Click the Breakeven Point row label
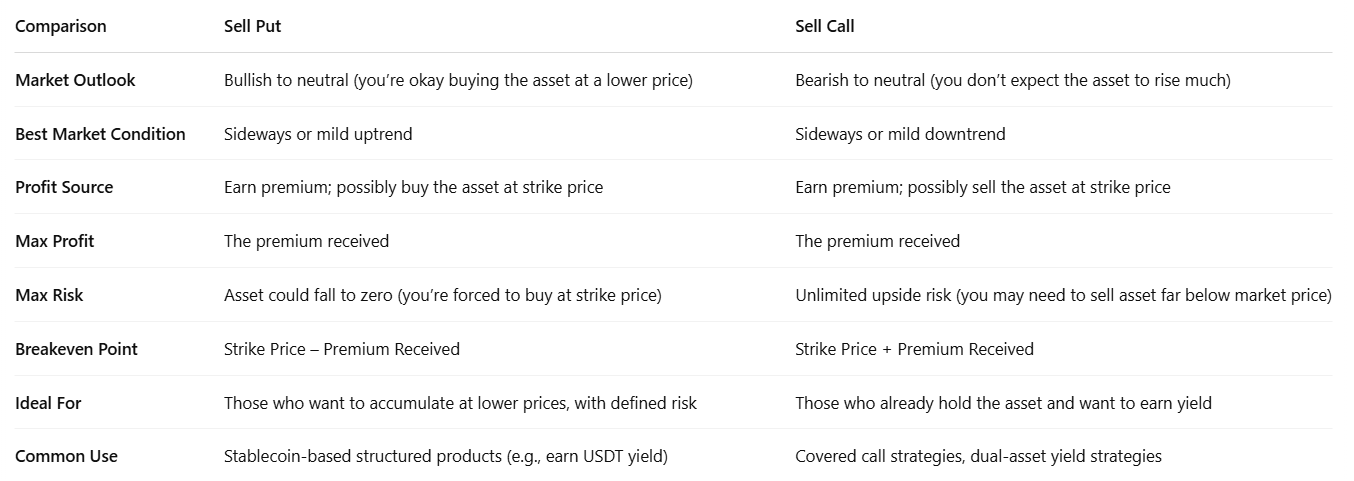 (76, 349)
